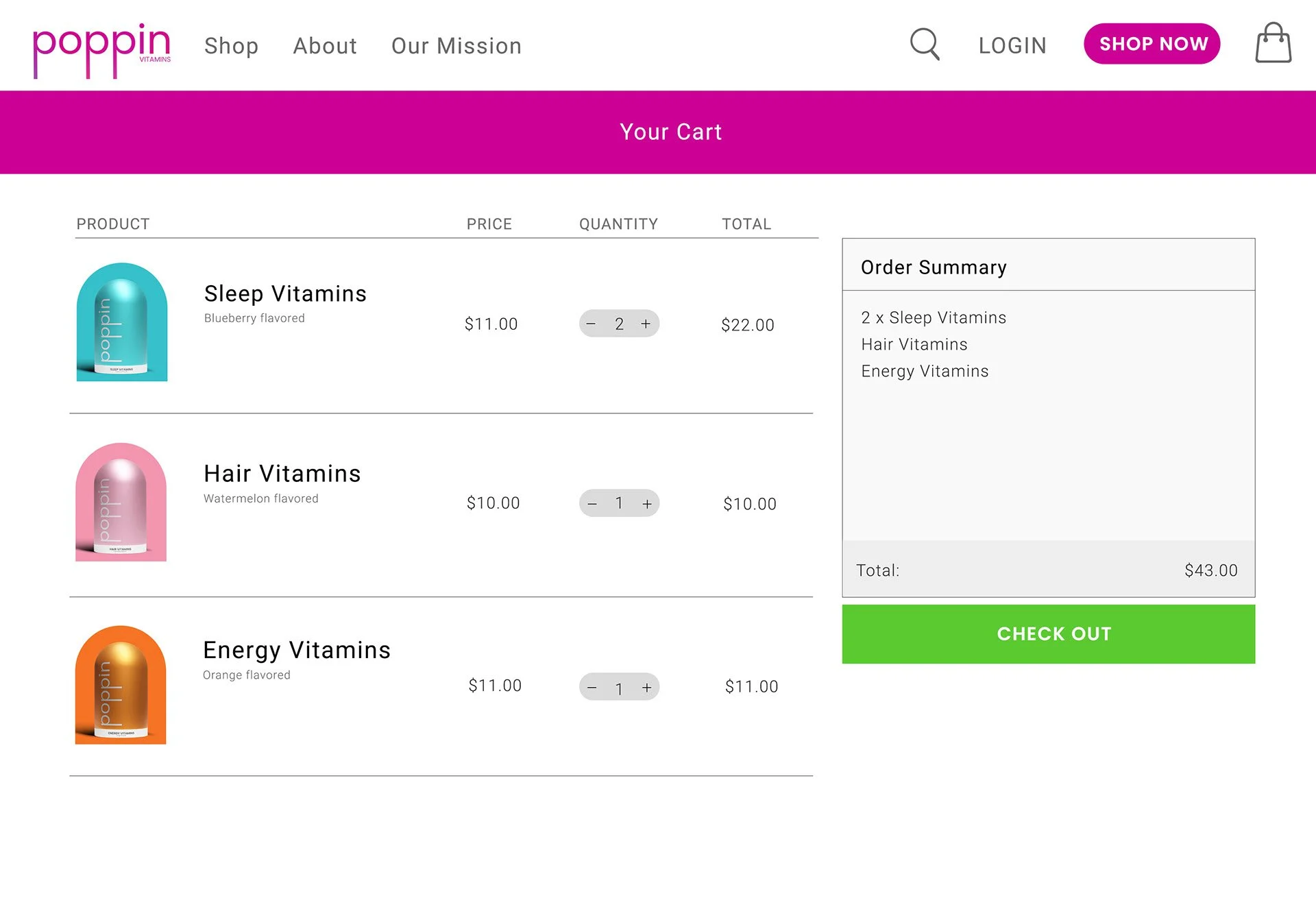The width and height of the screenshot is (1316, 909).
Task: Click the pink Hair Vitamins product image
Action: click(121, 502)
